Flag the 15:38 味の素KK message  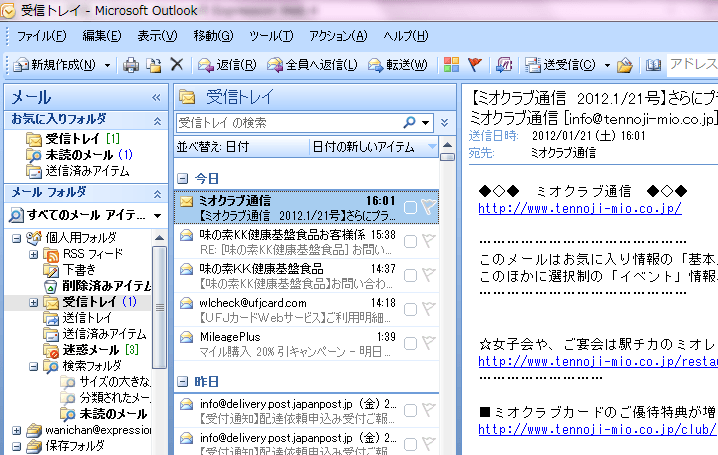[429, 241]
